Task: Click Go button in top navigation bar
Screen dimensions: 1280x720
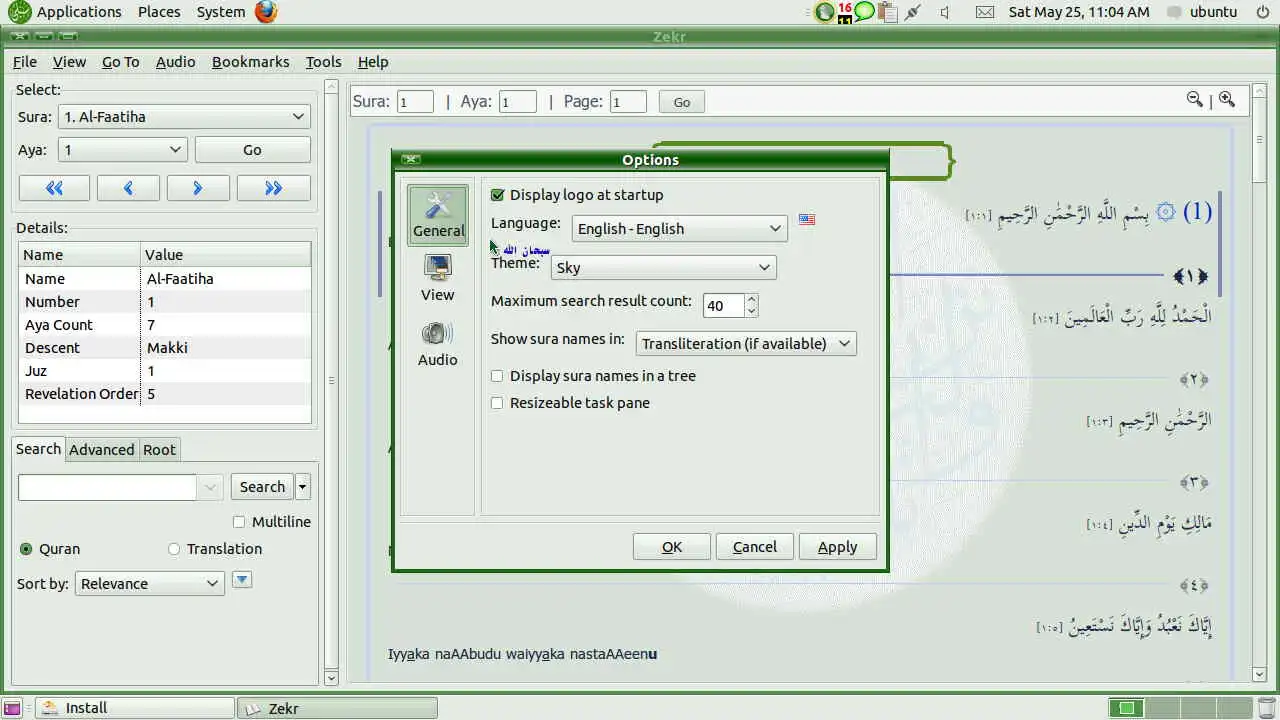Action: 682,102
